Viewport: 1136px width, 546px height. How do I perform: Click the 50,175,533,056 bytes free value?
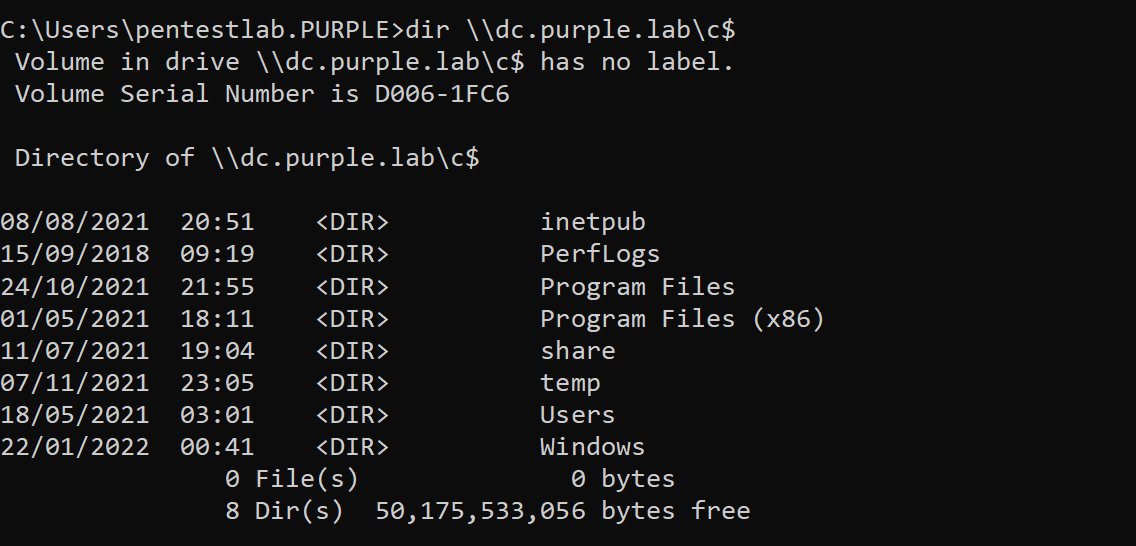pyautogui.click(x=562, y=511)
